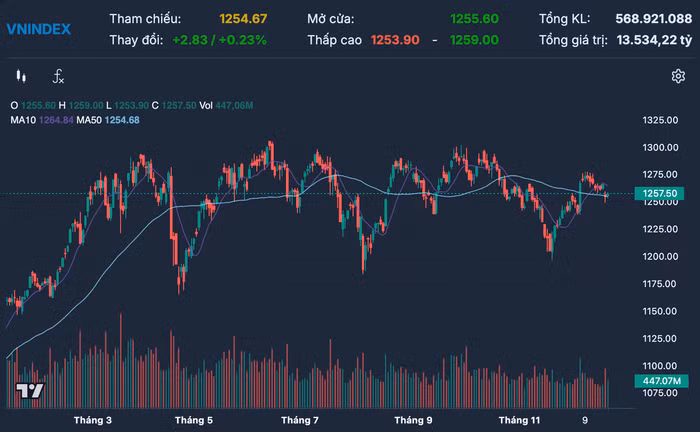This screenshot has height=432, width=700.
Task: Open the candlestick chart type selector
Action: tap(21, 76)
